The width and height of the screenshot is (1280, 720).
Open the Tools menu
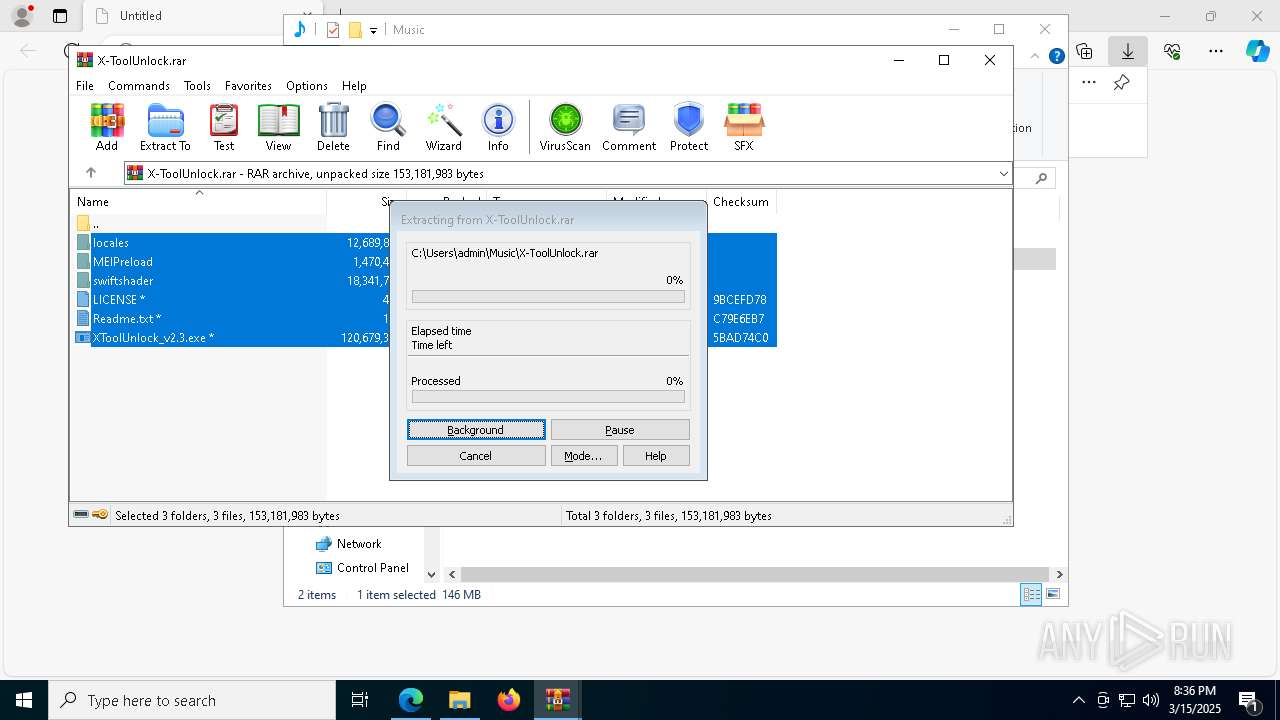coord(197,86)
